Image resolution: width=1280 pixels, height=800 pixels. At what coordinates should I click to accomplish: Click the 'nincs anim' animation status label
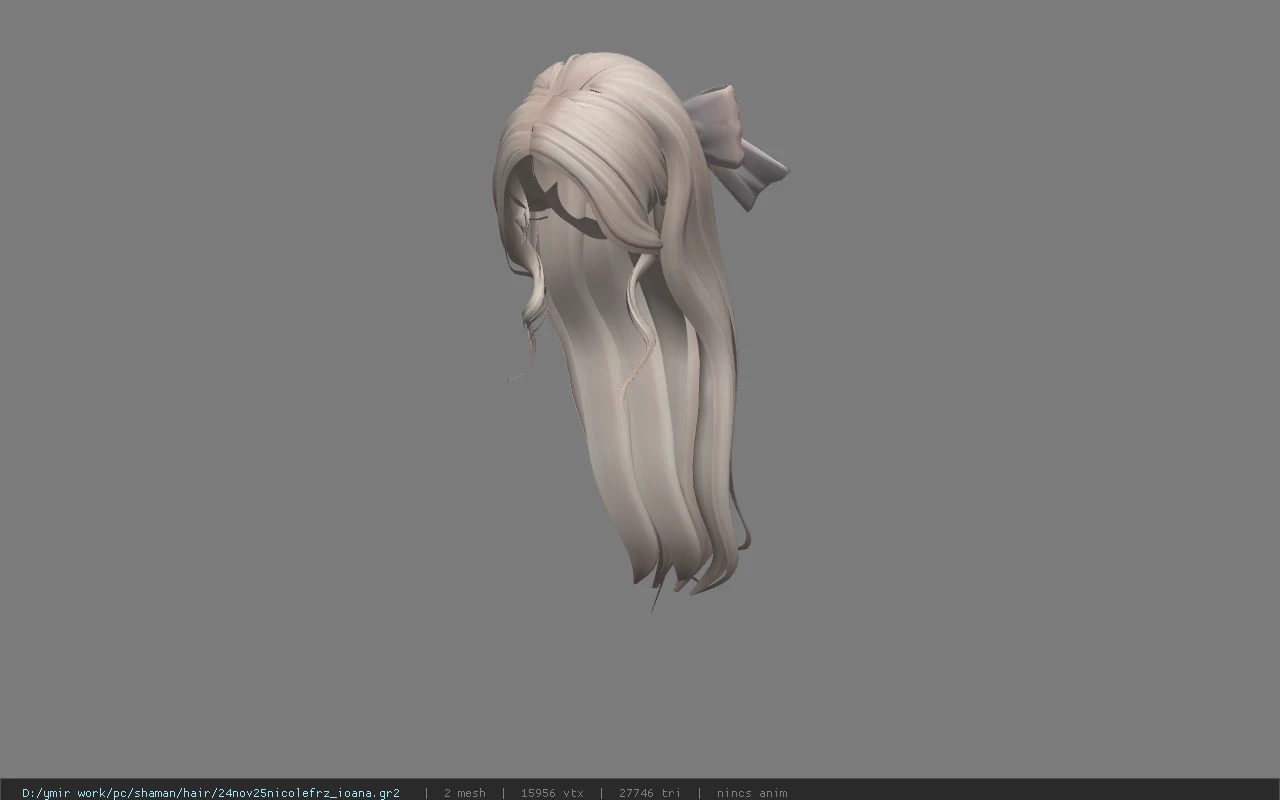point(752,793)
